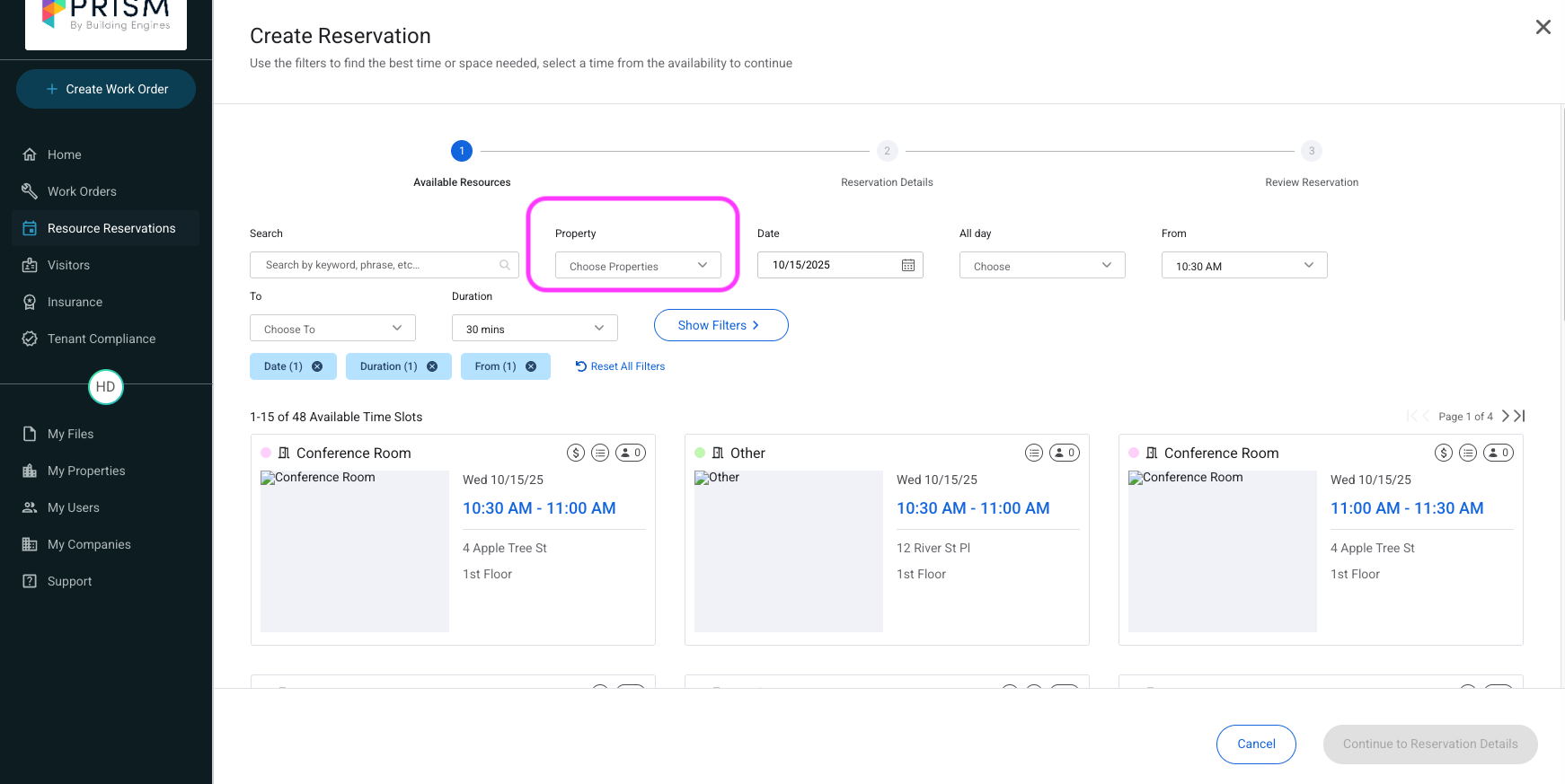This screenshot has height=784, width=1565.
Task: Click the keyword search input field
Action: (x=377, y=265)
